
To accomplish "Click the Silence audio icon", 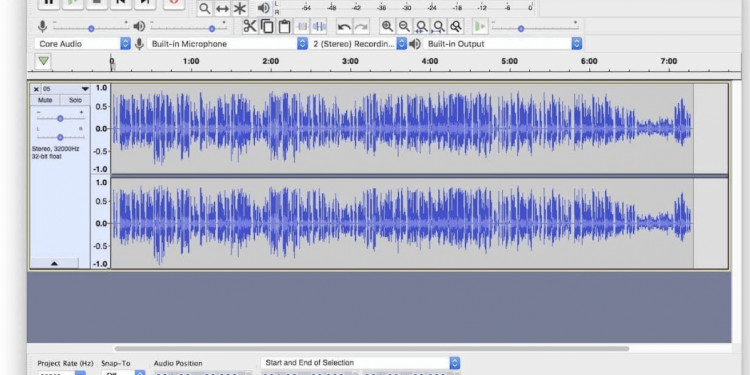I will click(319, 26).
